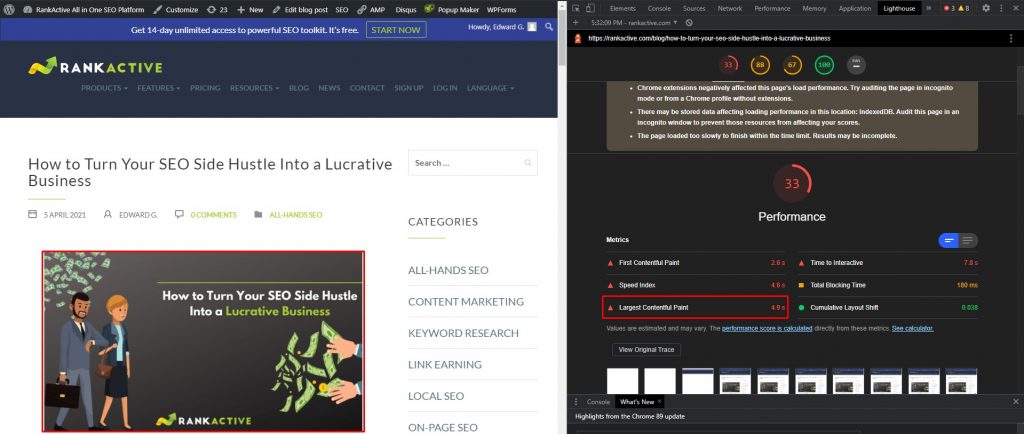The width and height of the screenshot is (1024, 434).
Task: Select the What's New drawer tab
Action: (637, 401)
